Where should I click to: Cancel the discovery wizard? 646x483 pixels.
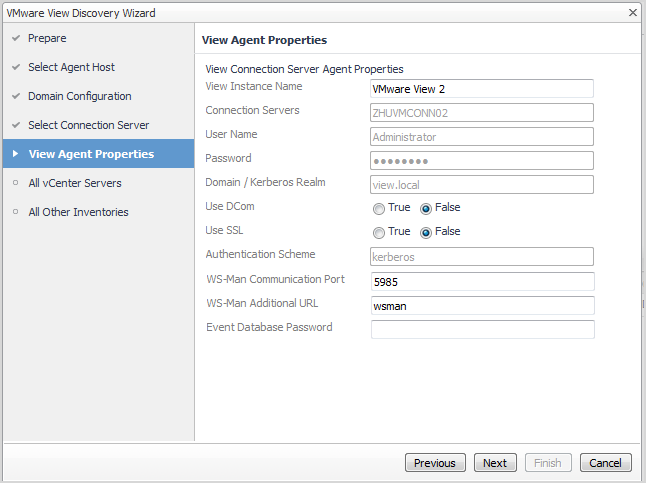click(x=605, y=463)
